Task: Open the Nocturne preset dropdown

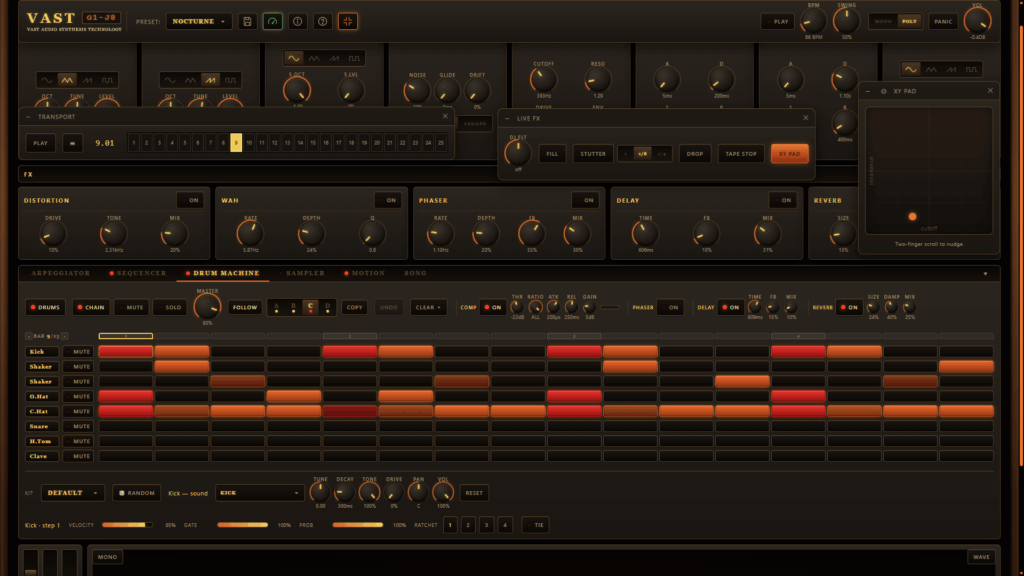Action: point(199,22)
